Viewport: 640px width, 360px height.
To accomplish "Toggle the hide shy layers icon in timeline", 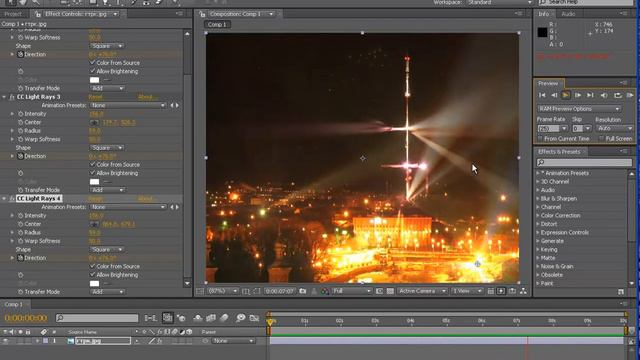I will [x=198, y=318].
